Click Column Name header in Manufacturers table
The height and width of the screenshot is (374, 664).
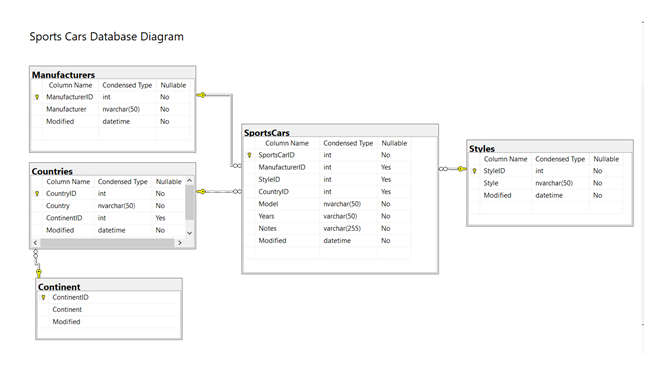pos(70,85)
